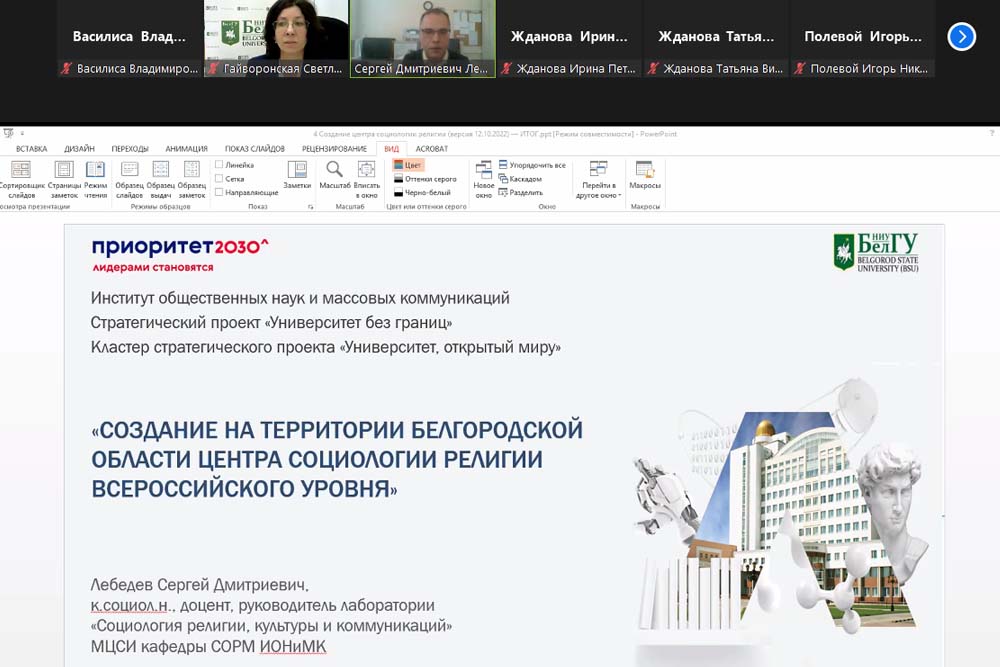This screenshot has height=667, width=1000.
Task: Open the Macros (Макросы) dropdown
Action: [x=645, y=174]
